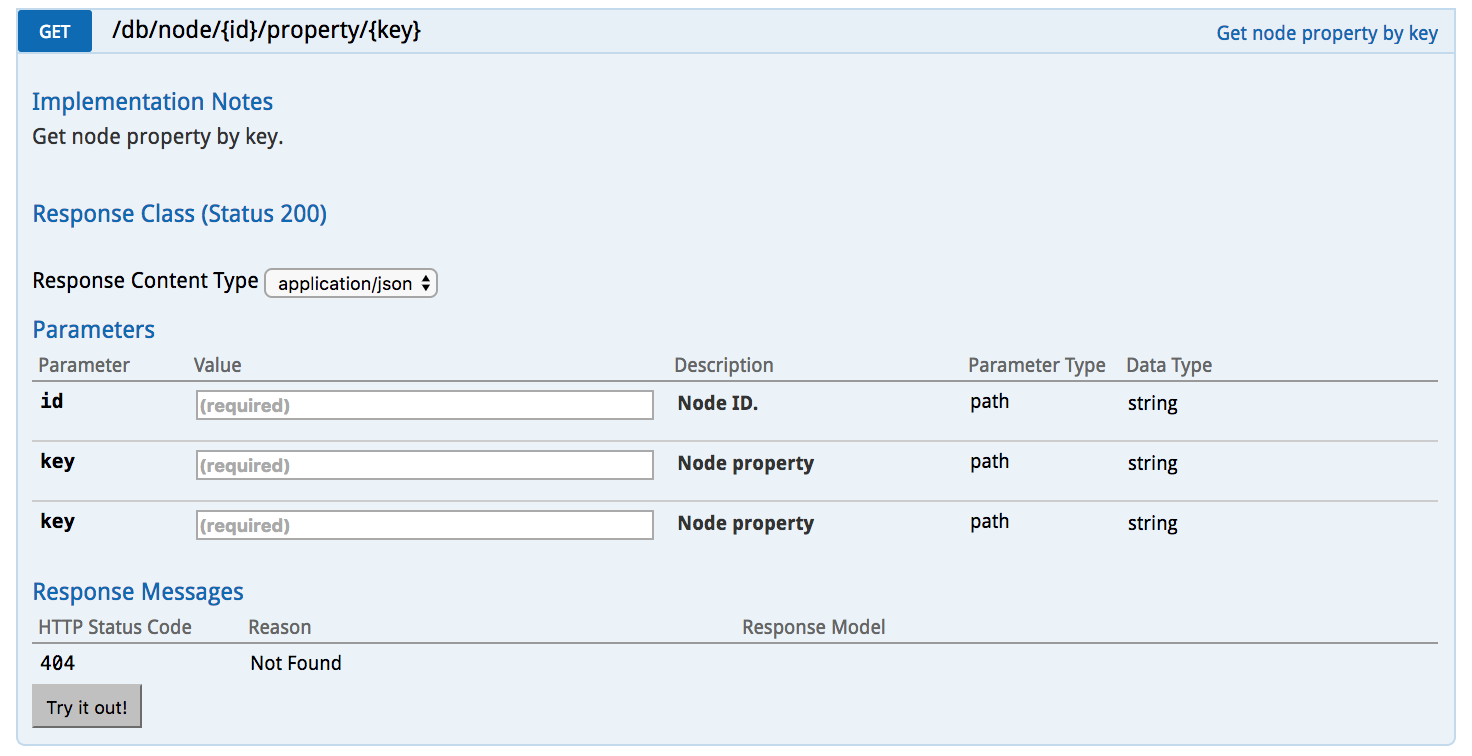Click the Data Type column header
Viewport: 1472px width, 756px height.
tap(1168, 365)
